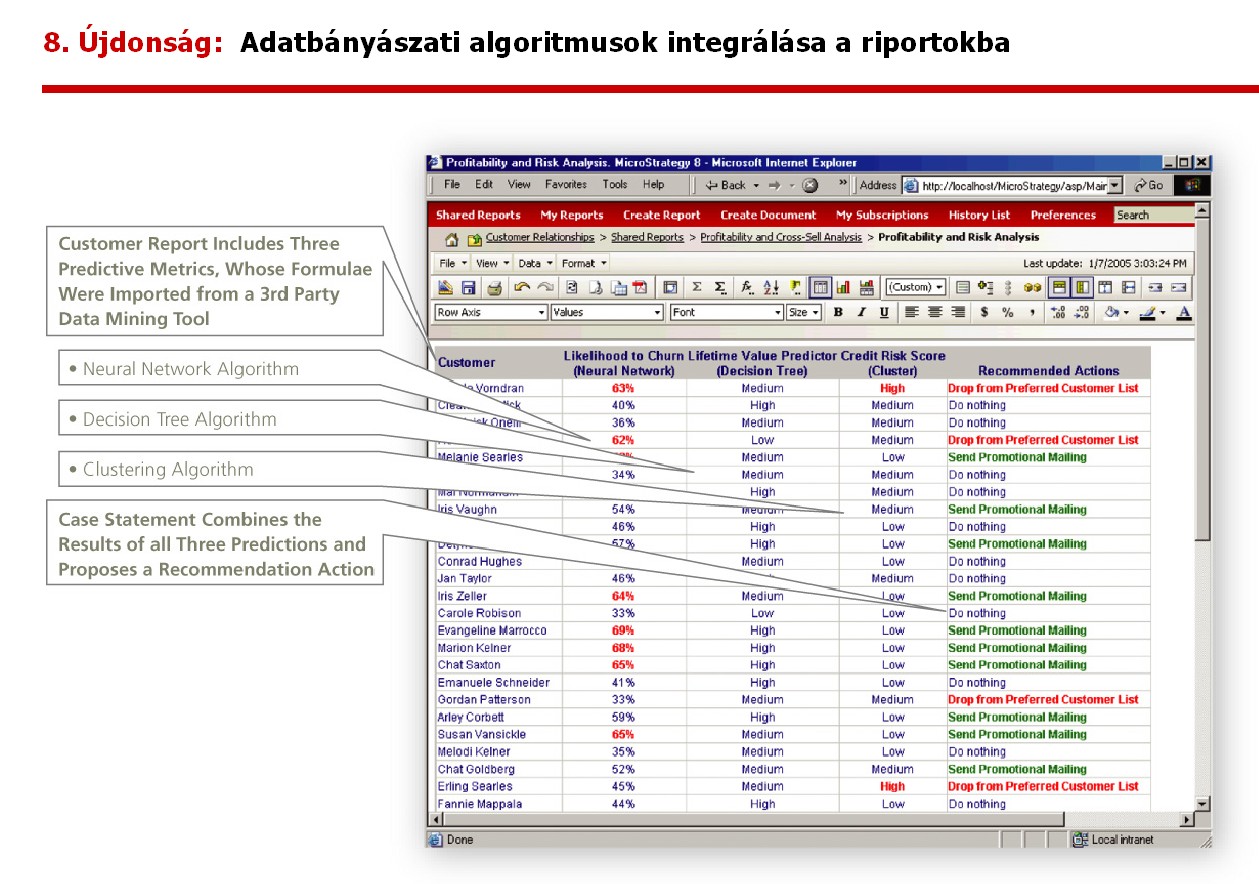Apply Italic formatting
Viewport: 1259px width, 884px height.
(861, 312)
